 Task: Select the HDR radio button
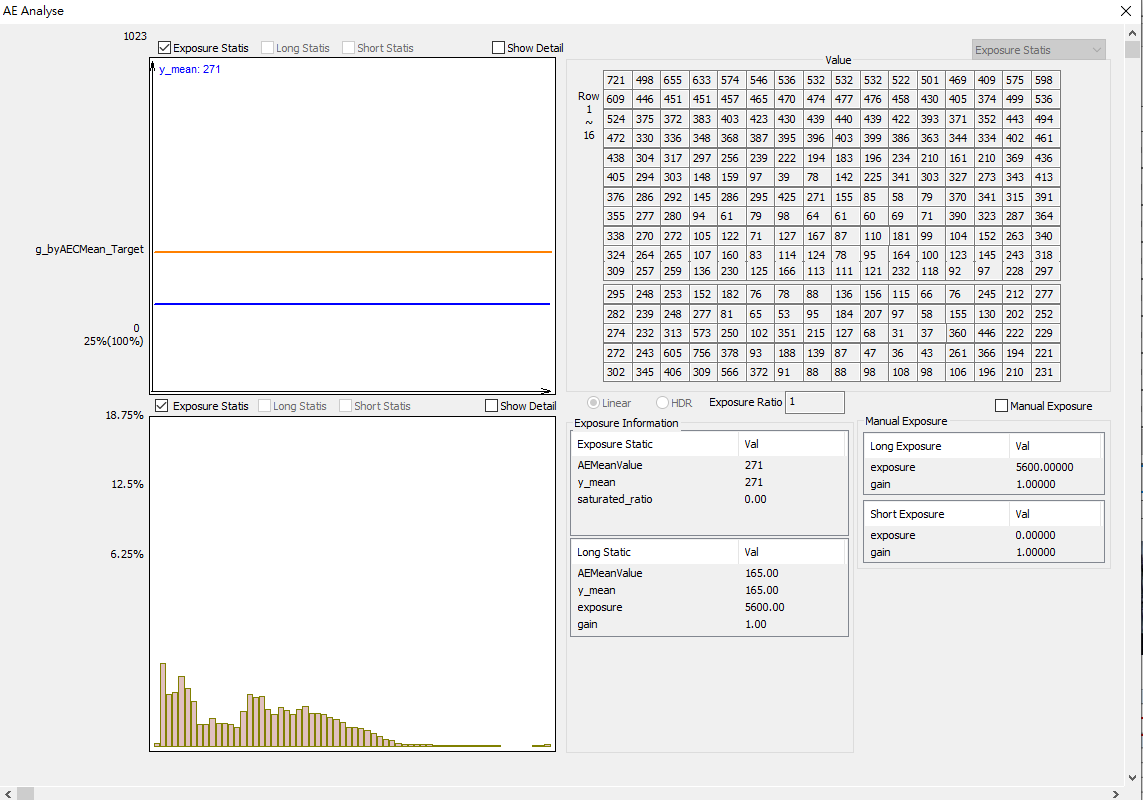tap(663, 403)
